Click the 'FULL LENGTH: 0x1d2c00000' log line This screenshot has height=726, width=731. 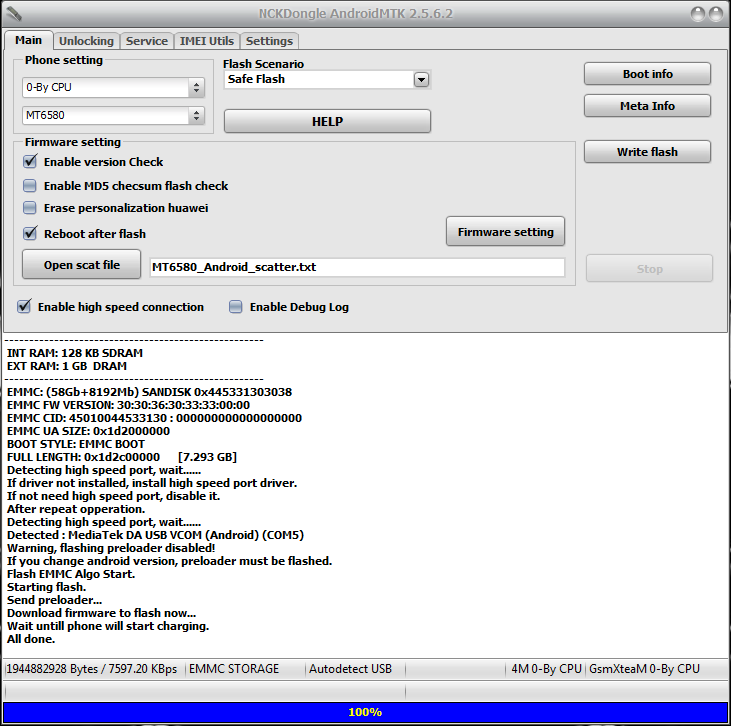122,457
